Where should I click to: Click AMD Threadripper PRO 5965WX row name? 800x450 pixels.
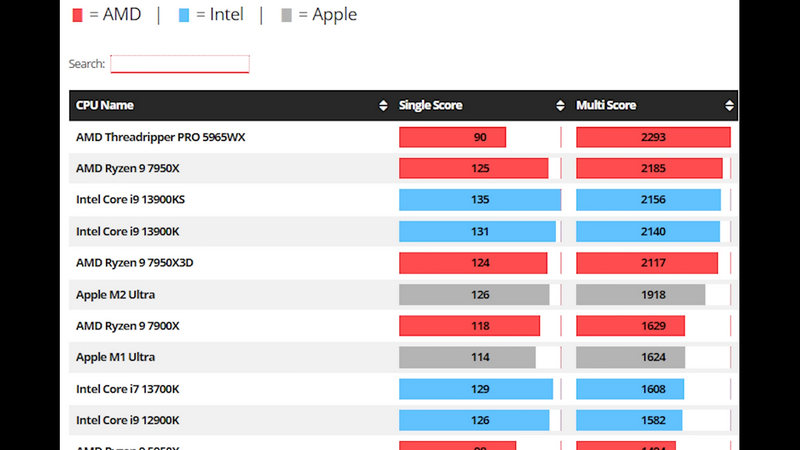tap(160, 137)
